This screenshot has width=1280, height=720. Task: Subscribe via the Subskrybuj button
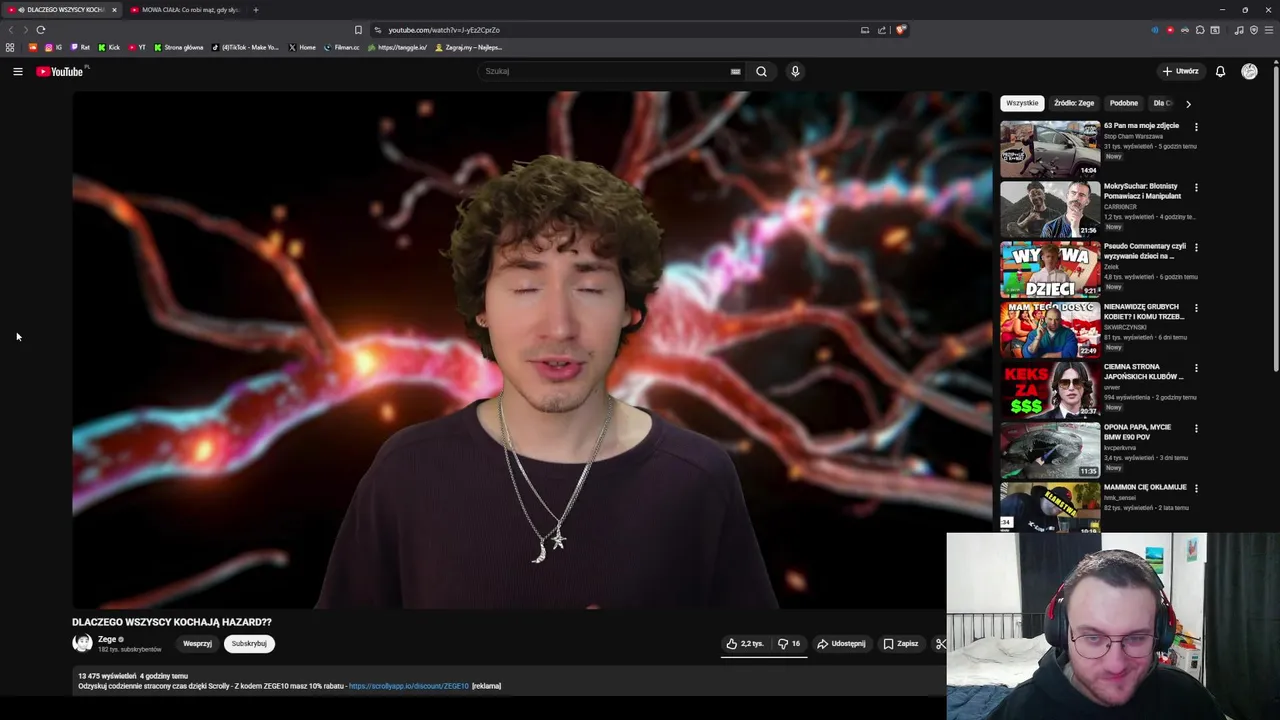(249, 644)
